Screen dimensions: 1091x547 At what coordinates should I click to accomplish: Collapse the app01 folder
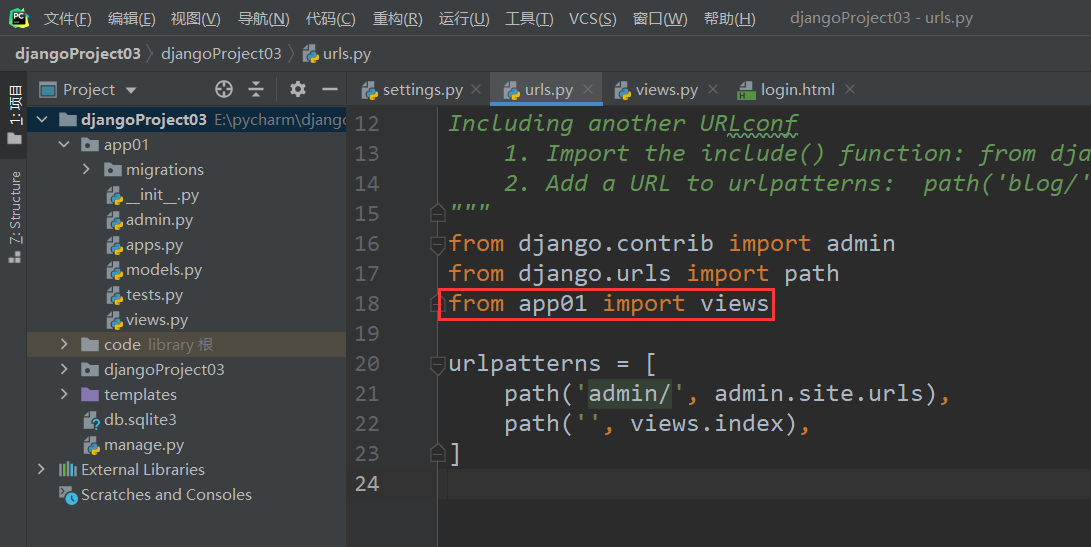[x=64, y=145]
